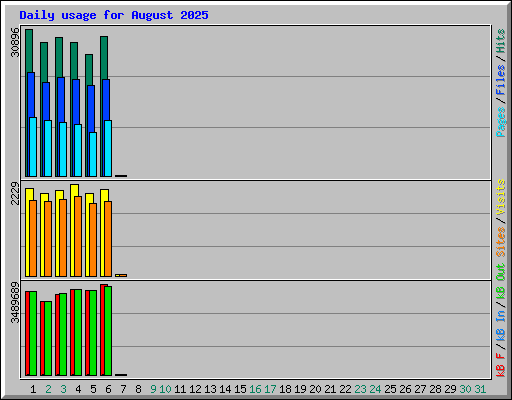Click the green kB Out bar for day 2
Image resolution: width=512 pixels, height=400 pixels.
[48, 338]
